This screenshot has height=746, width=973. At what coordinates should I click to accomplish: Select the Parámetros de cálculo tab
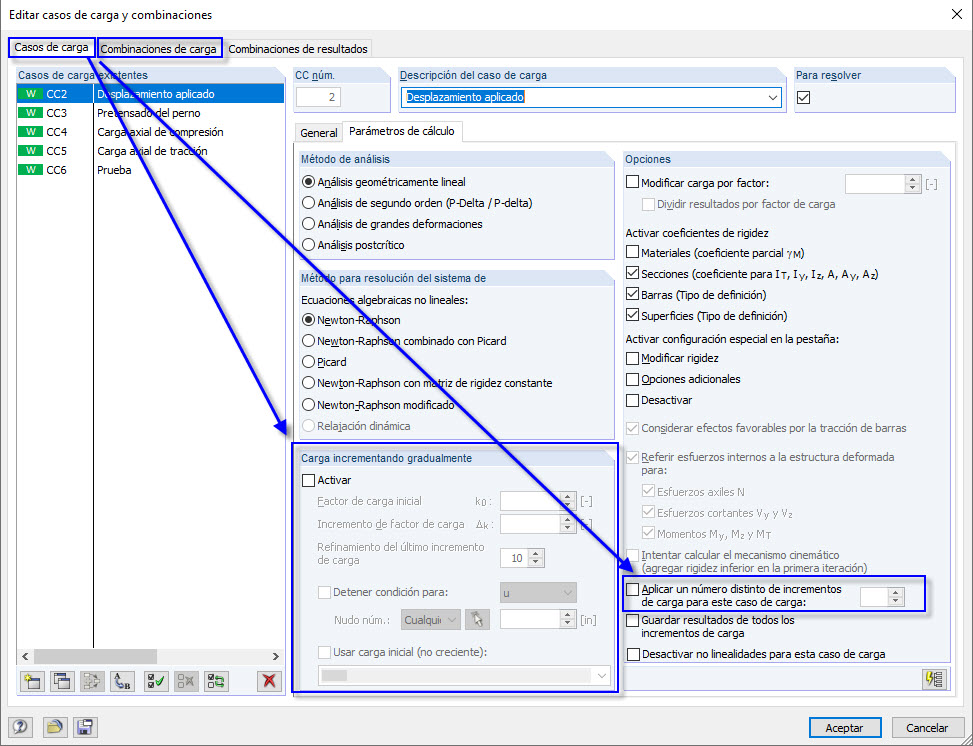pos(401,131)
